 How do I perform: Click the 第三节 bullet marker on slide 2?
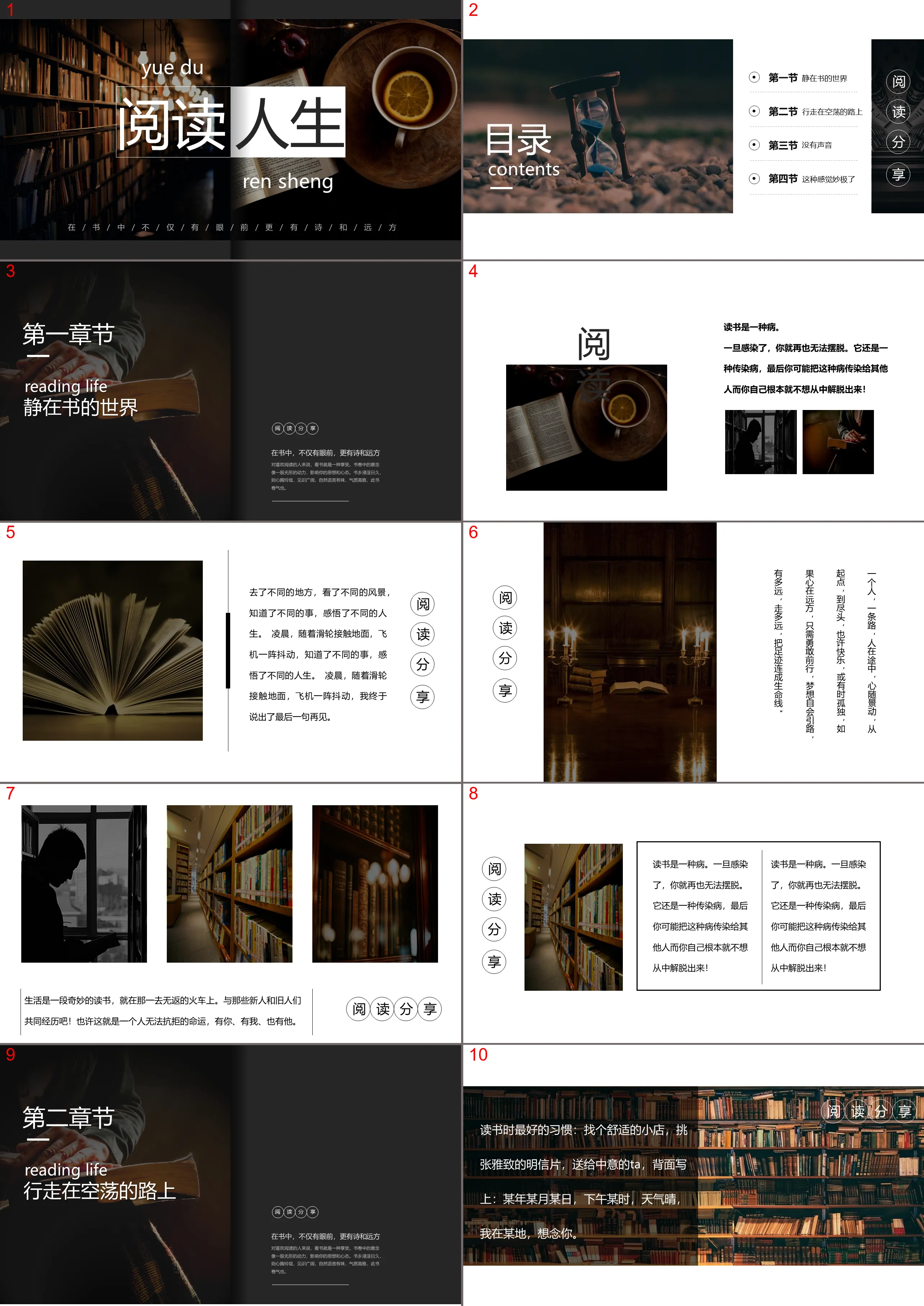pyautogui.click(x=754, y=144)
